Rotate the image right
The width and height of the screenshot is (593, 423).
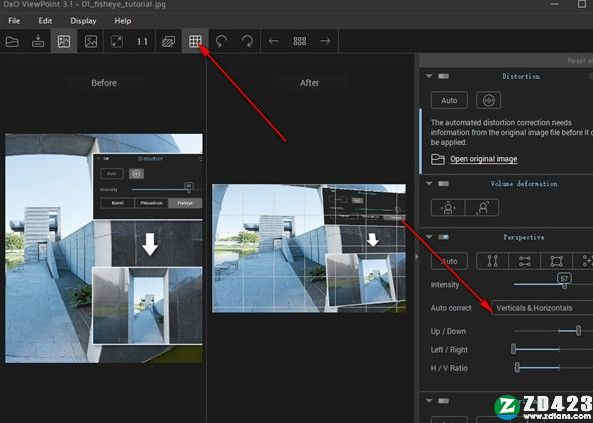[x=247, y=41]
